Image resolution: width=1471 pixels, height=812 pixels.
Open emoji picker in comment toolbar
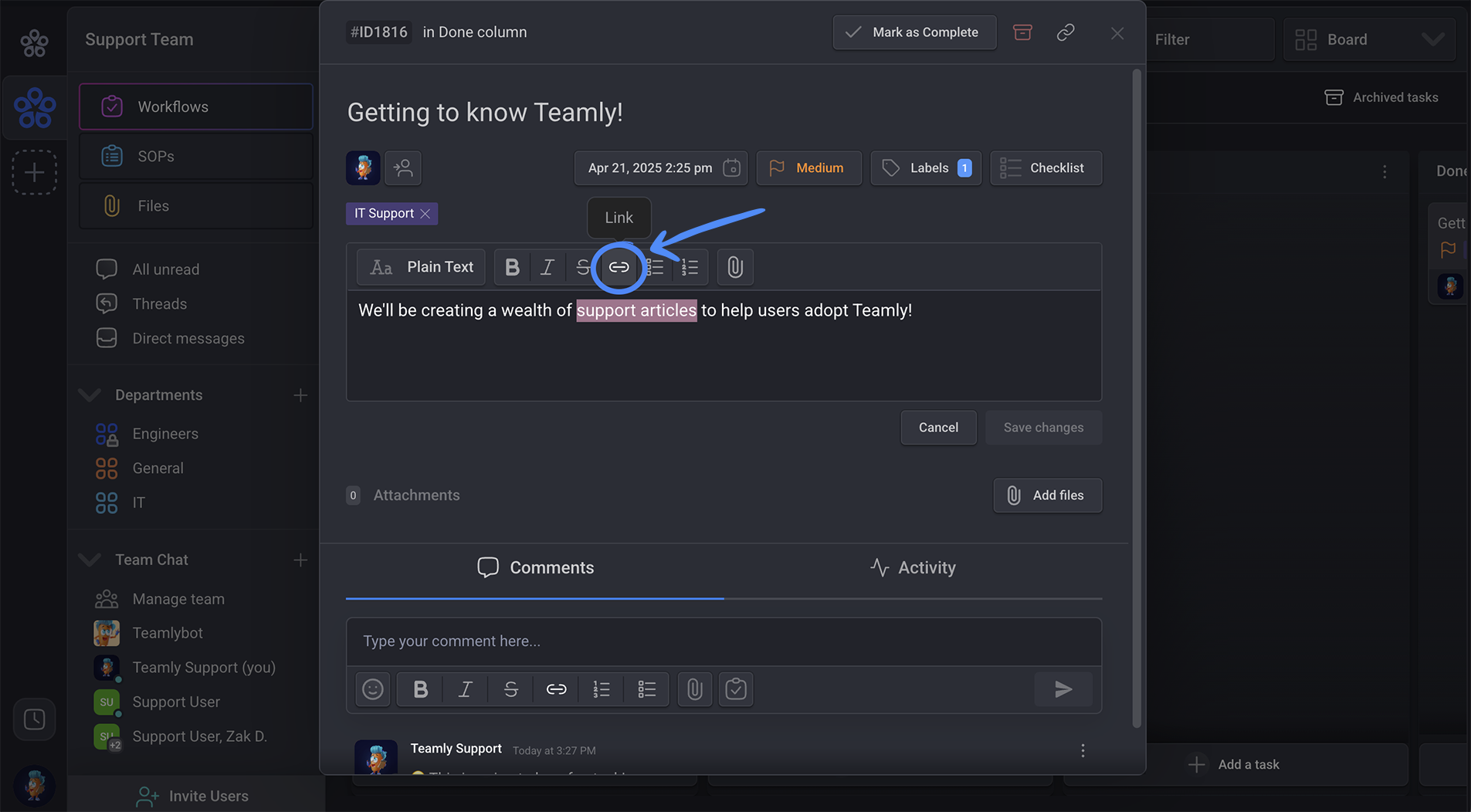pyautogui.click(x=373, y=689)
